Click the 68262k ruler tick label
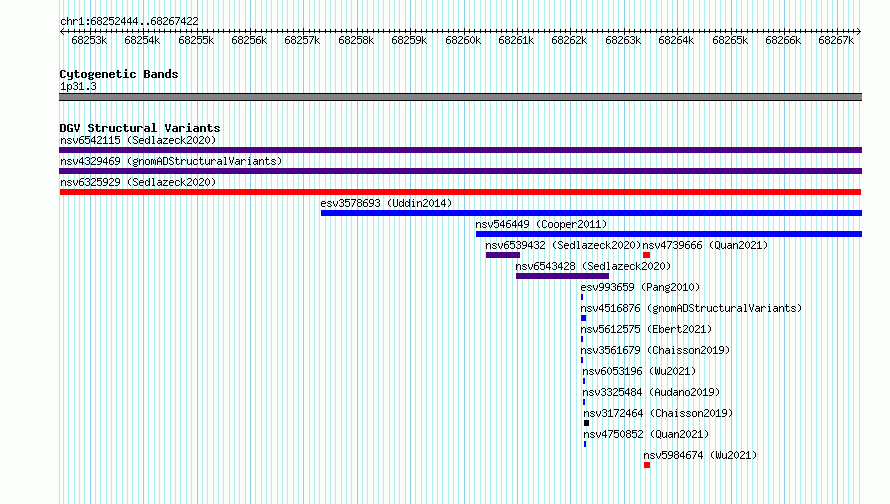 click(569, 41)
